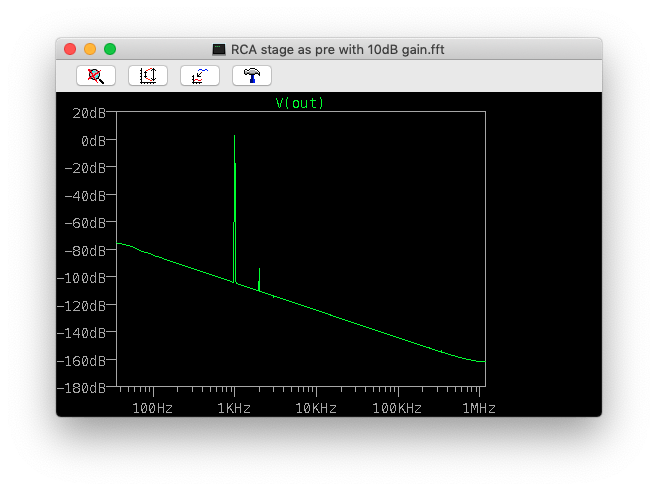Open the control panel hammer icon
The height and width of the screenshot is (491, 658).
click(252, 76)
